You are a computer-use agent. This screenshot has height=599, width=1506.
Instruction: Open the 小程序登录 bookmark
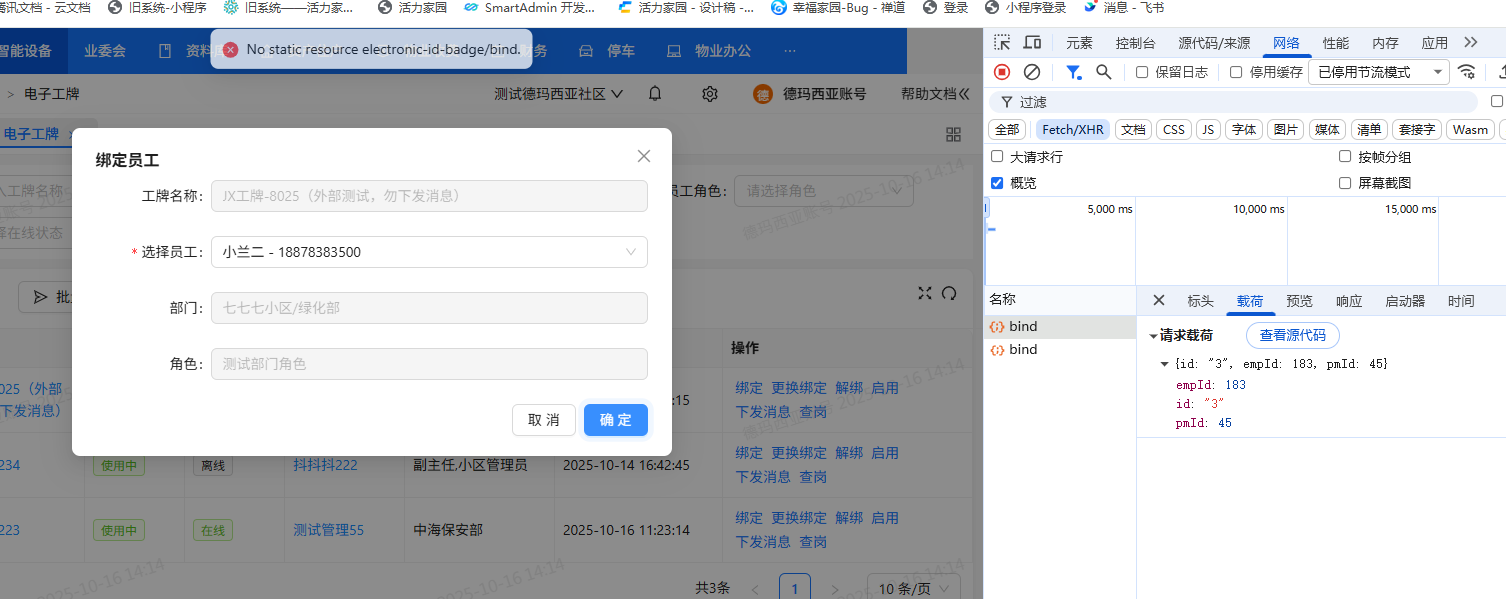1026,7
